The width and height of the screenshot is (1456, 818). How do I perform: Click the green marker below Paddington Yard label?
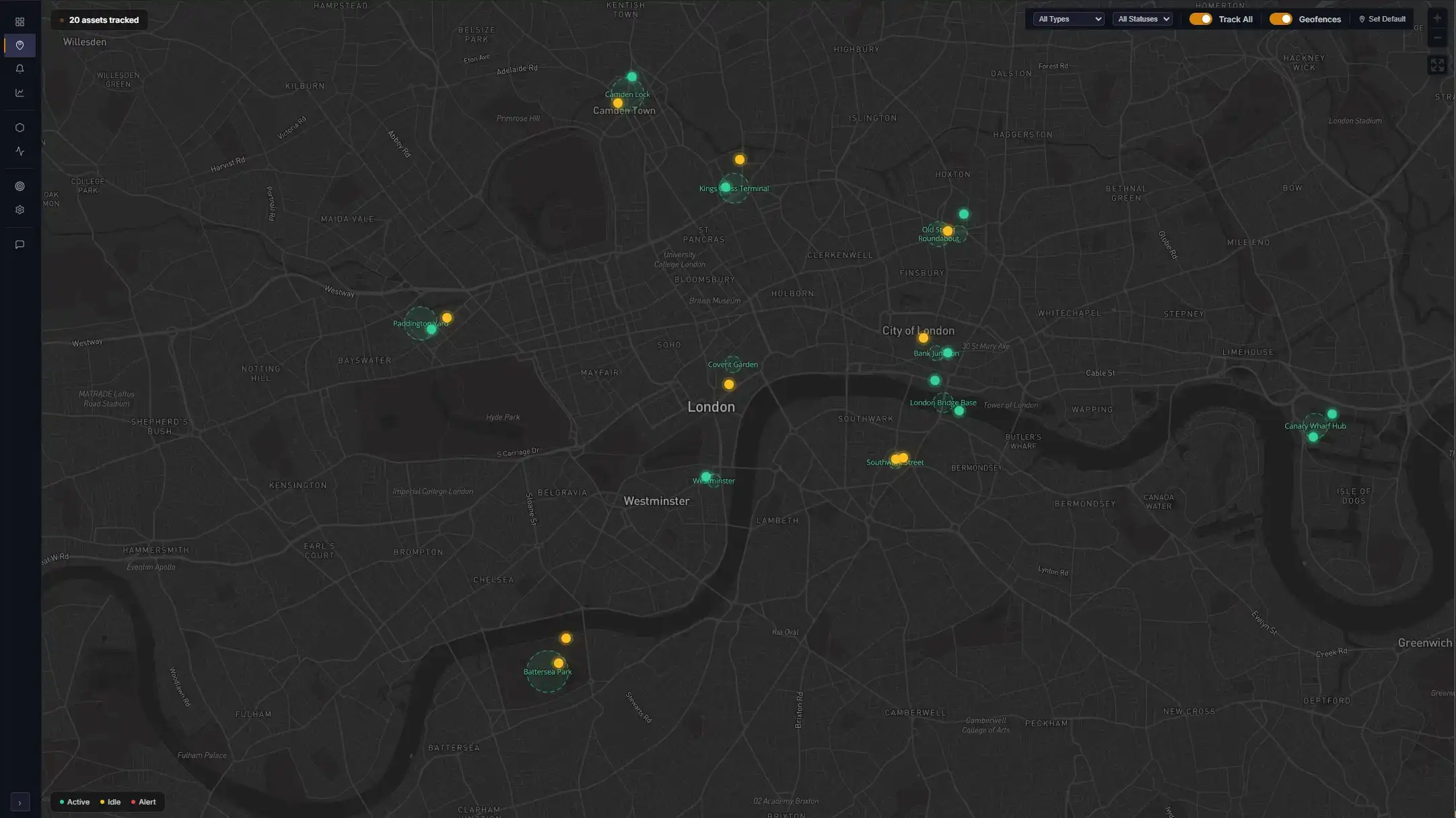coord(431,330)
